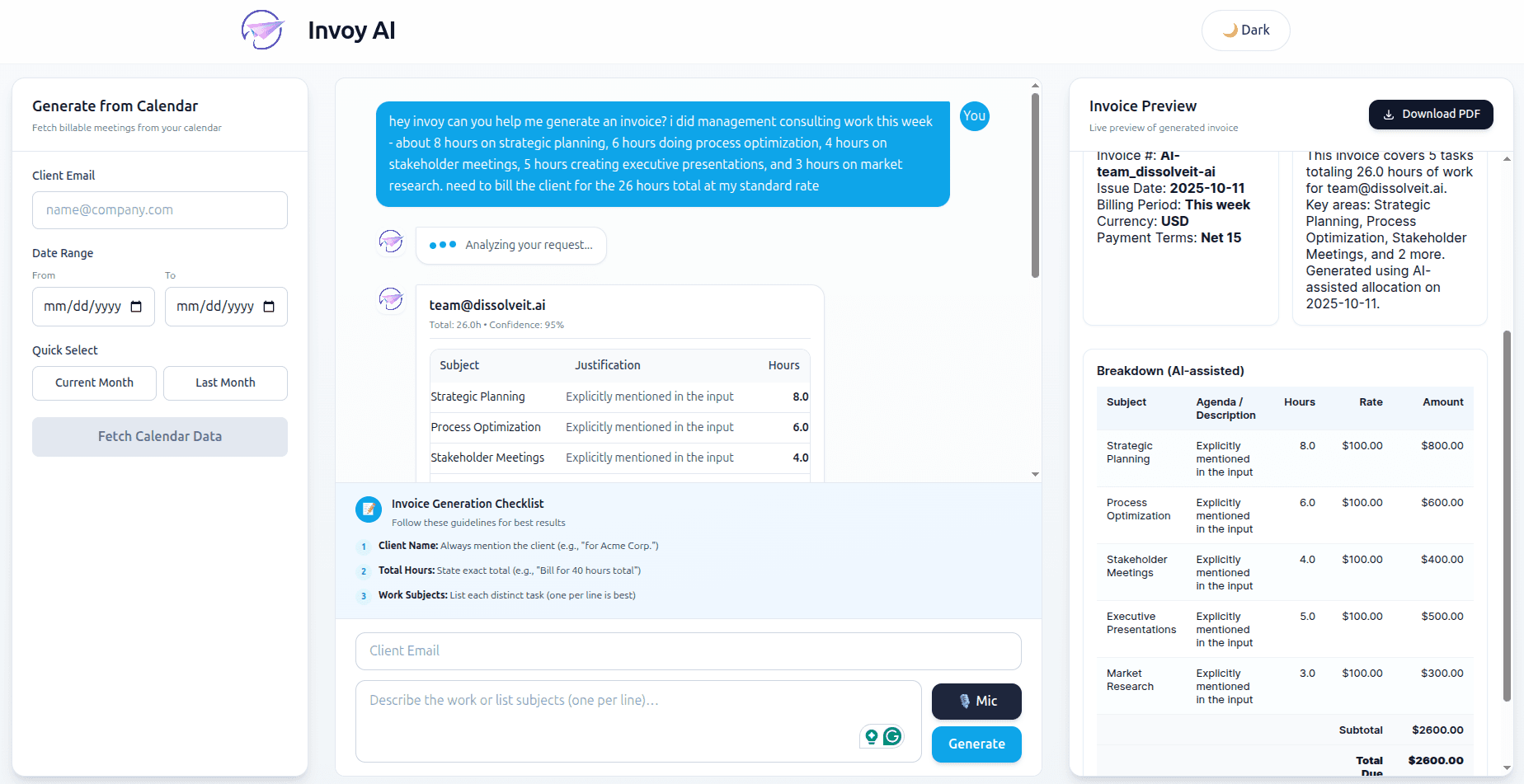This screenshot has width=1524, height=784.
Task: Click the Grammarly G icon in text area
Action: (x=892, y=736)
